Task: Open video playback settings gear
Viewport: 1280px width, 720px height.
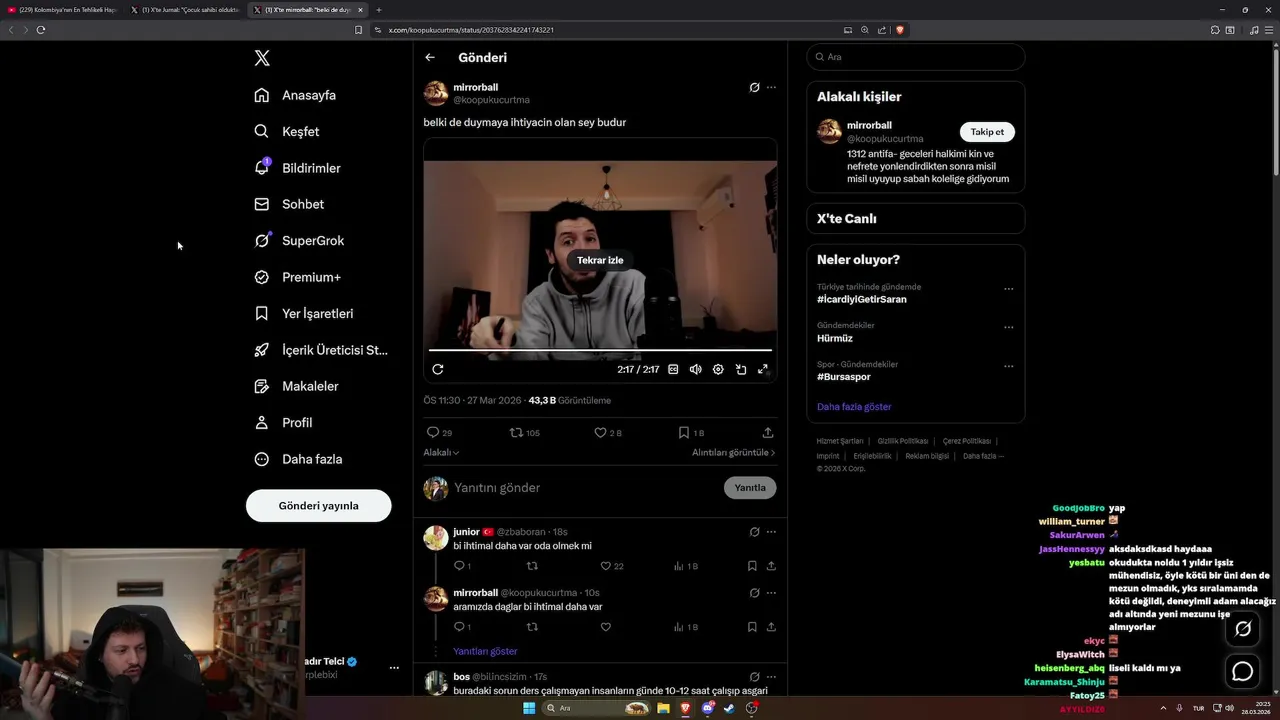Action: [x=718, y=369]
